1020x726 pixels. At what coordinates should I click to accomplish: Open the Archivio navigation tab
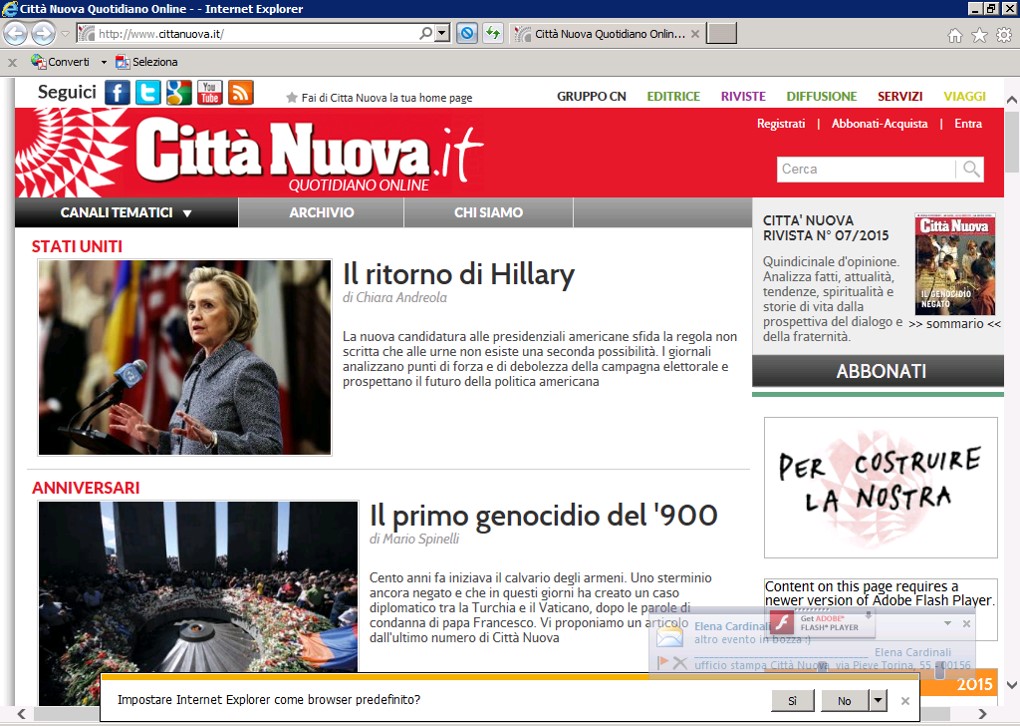[321, 213]
